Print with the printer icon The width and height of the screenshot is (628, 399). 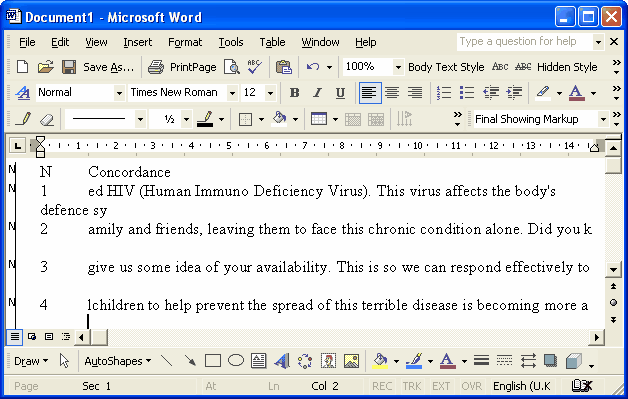156,67
